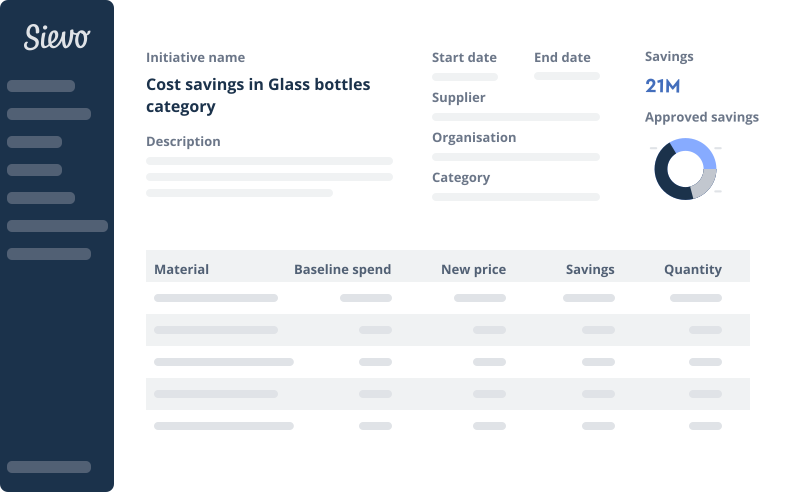This screenshot has height=492, width=786.
Task: Click the 21M savings value
Action: pyautogui.click(x=663, y=86)
